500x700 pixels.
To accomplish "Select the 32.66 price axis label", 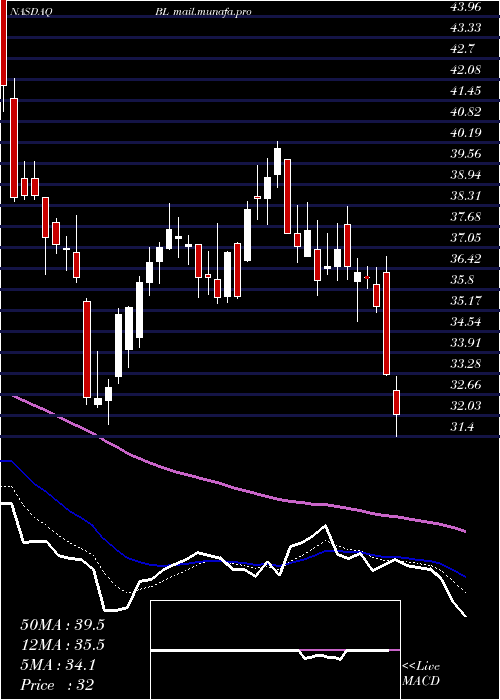I will click(x=466, y=384).
